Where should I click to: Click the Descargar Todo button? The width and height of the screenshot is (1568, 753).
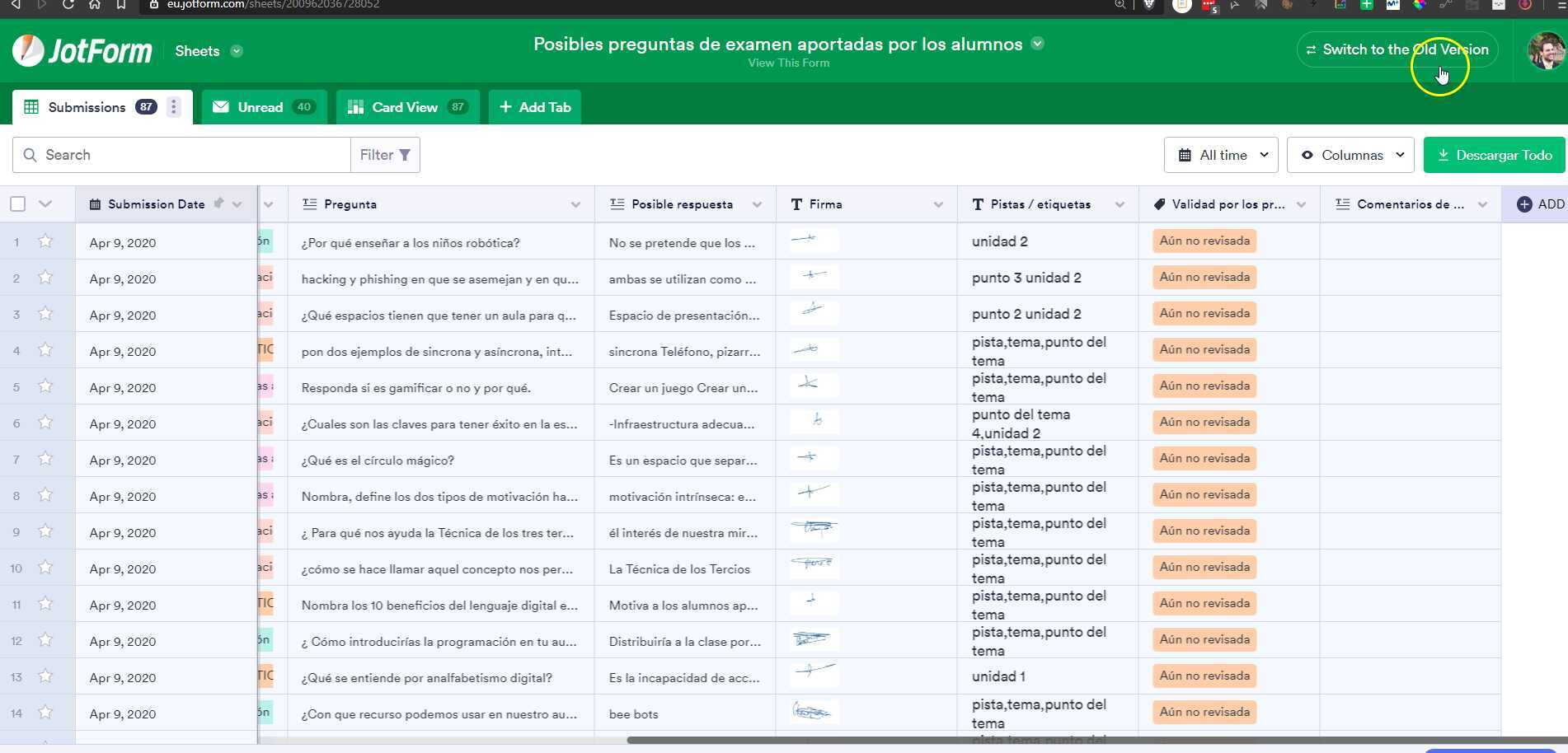[1494, 155]
